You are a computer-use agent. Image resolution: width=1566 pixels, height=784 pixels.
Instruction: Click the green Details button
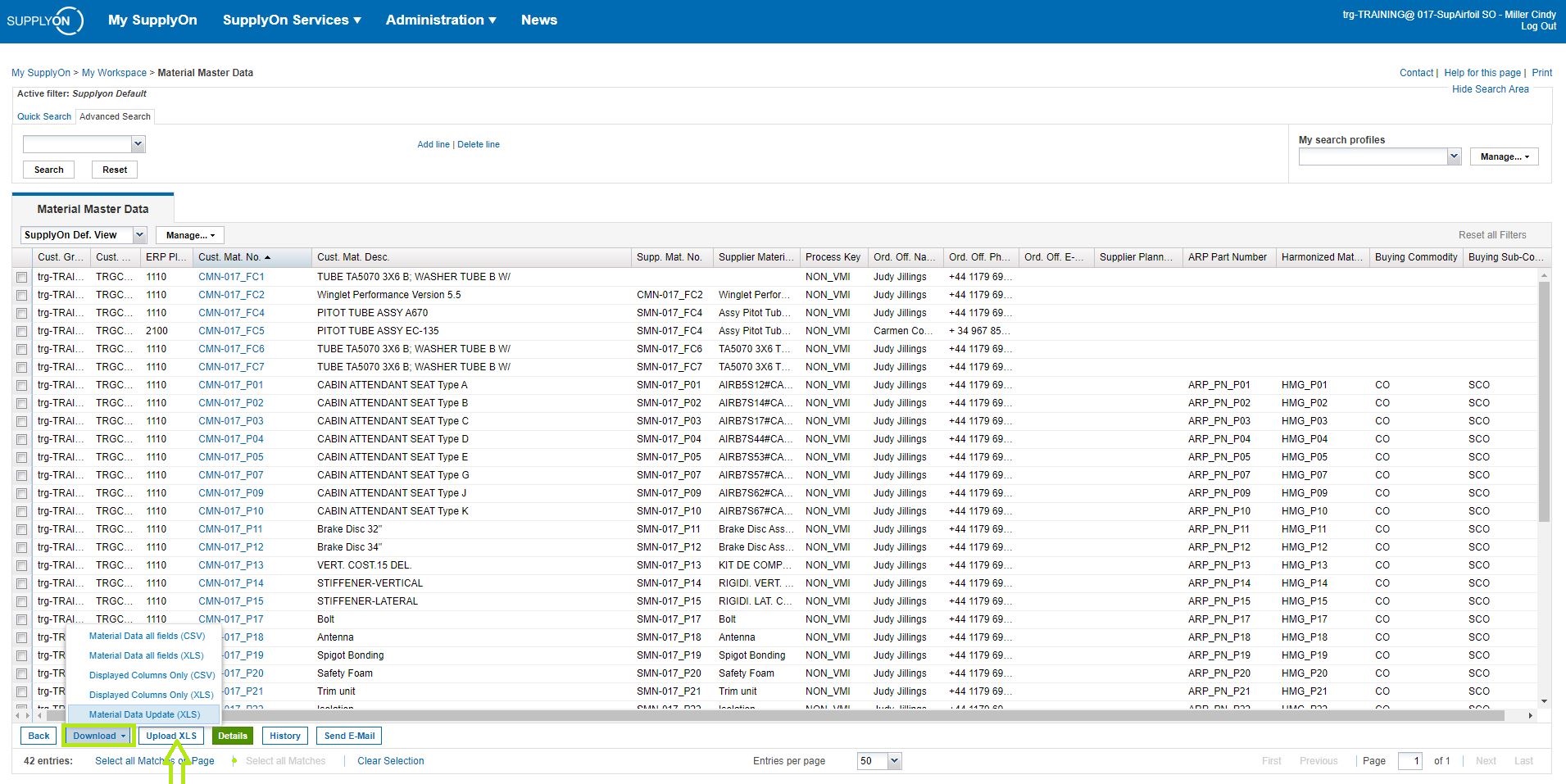pyautogui.click(x=233, y=736)
